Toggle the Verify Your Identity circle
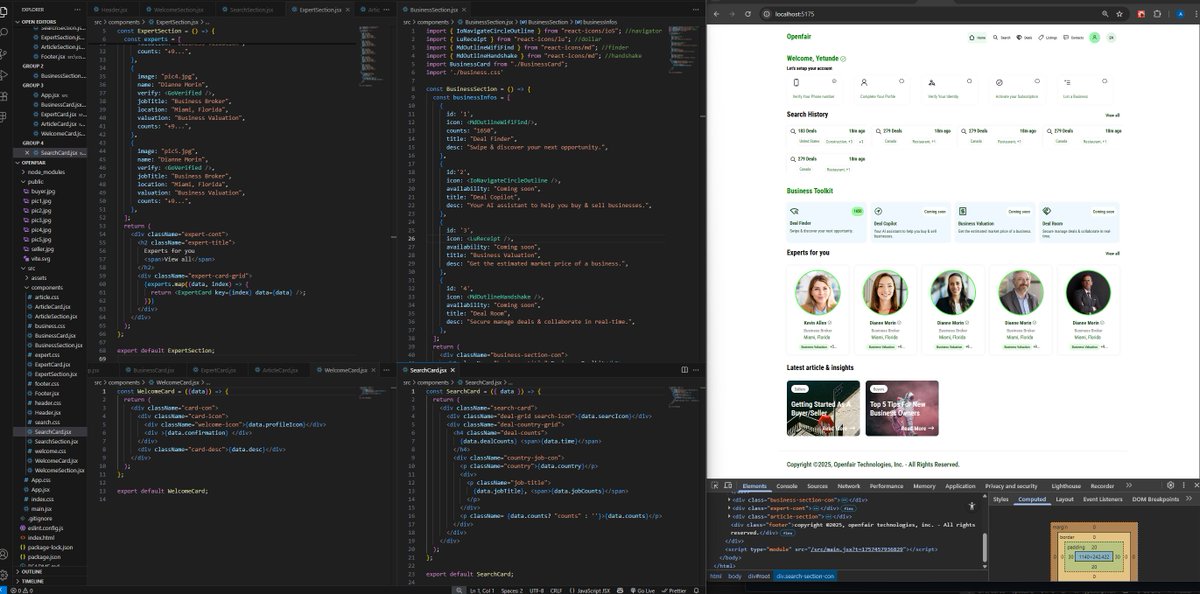 coord(969,81)
